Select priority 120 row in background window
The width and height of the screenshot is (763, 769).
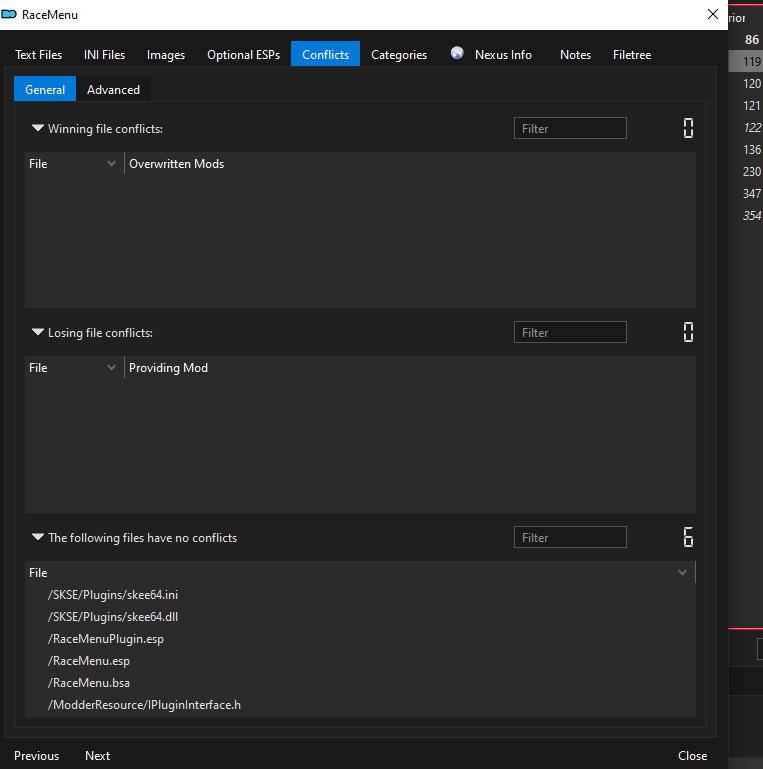746,83
